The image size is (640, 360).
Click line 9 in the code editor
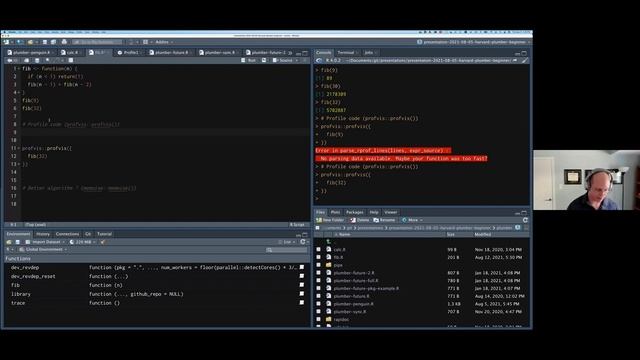tap(165, 132)
